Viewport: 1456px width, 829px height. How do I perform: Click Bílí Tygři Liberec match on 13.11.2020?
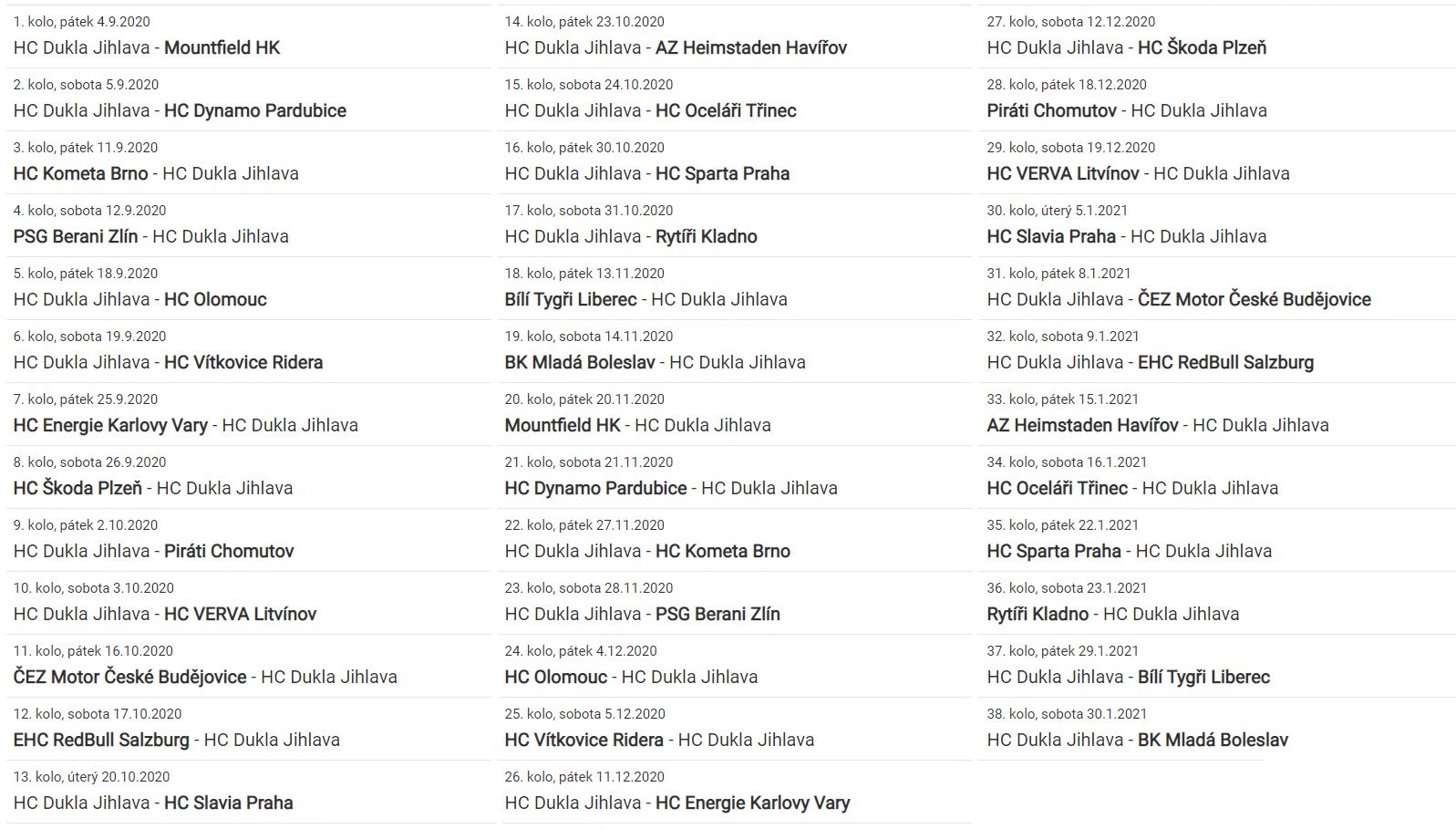(x=645, y=299)
